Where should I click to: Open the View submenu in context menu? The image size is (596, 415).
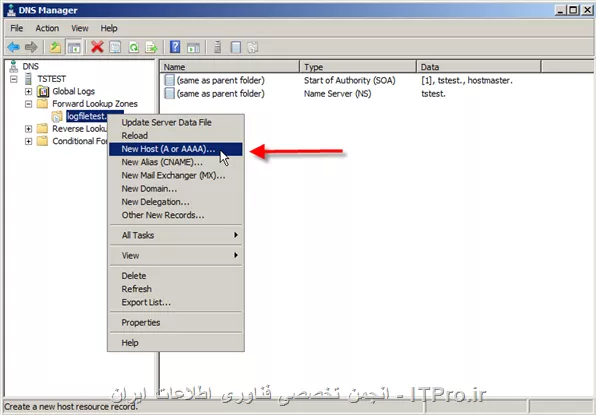[176, 255]
